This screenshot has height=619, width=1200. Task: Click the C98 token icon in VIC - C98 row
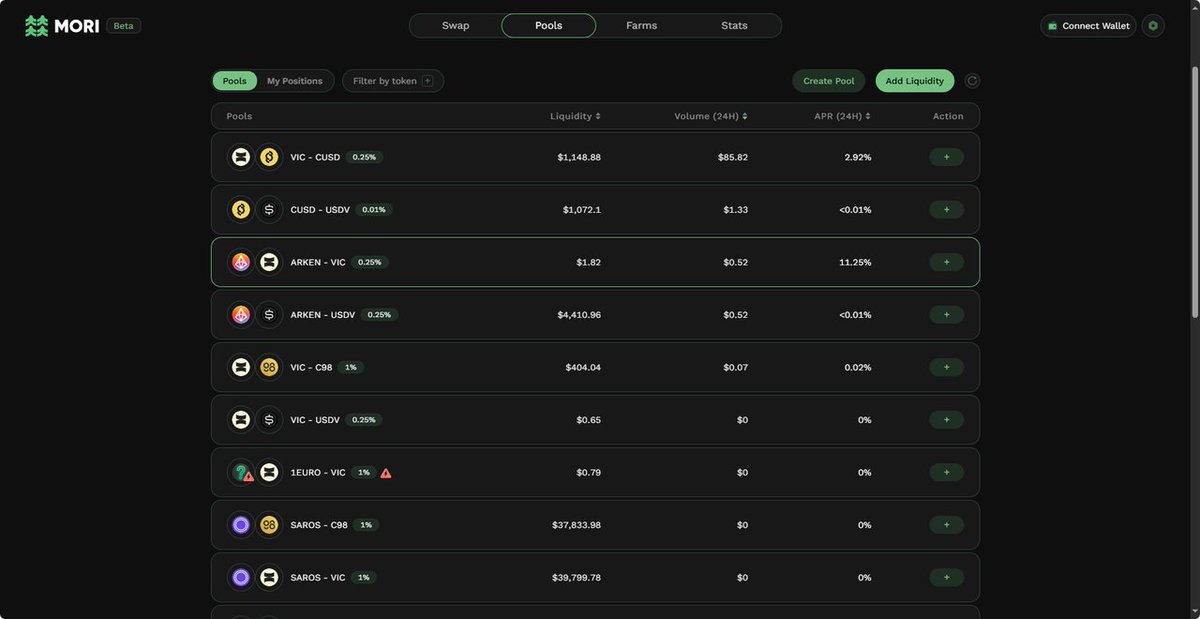[x=269, y=367]
